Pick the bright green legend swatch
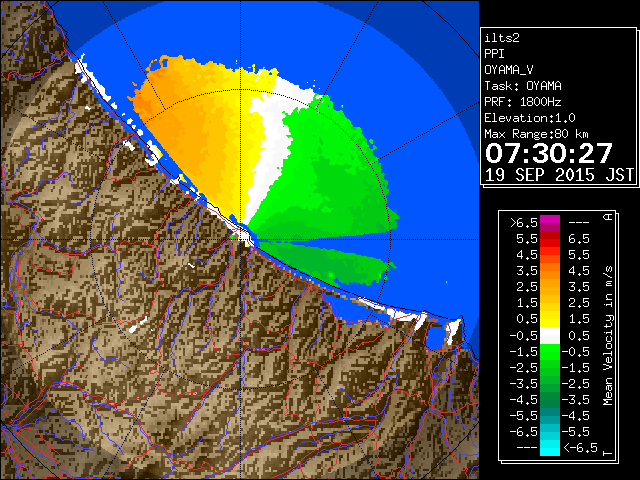This screenshot has height=480, width=640. coord(550,352)
